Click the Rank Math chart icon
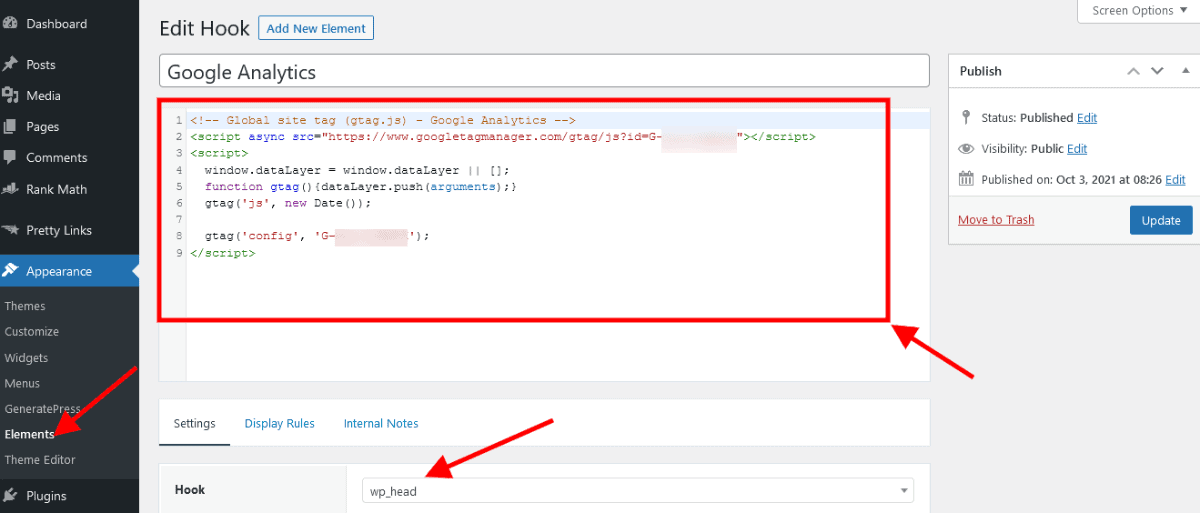Screen dimensions: 1200x513 click(11, 188)
